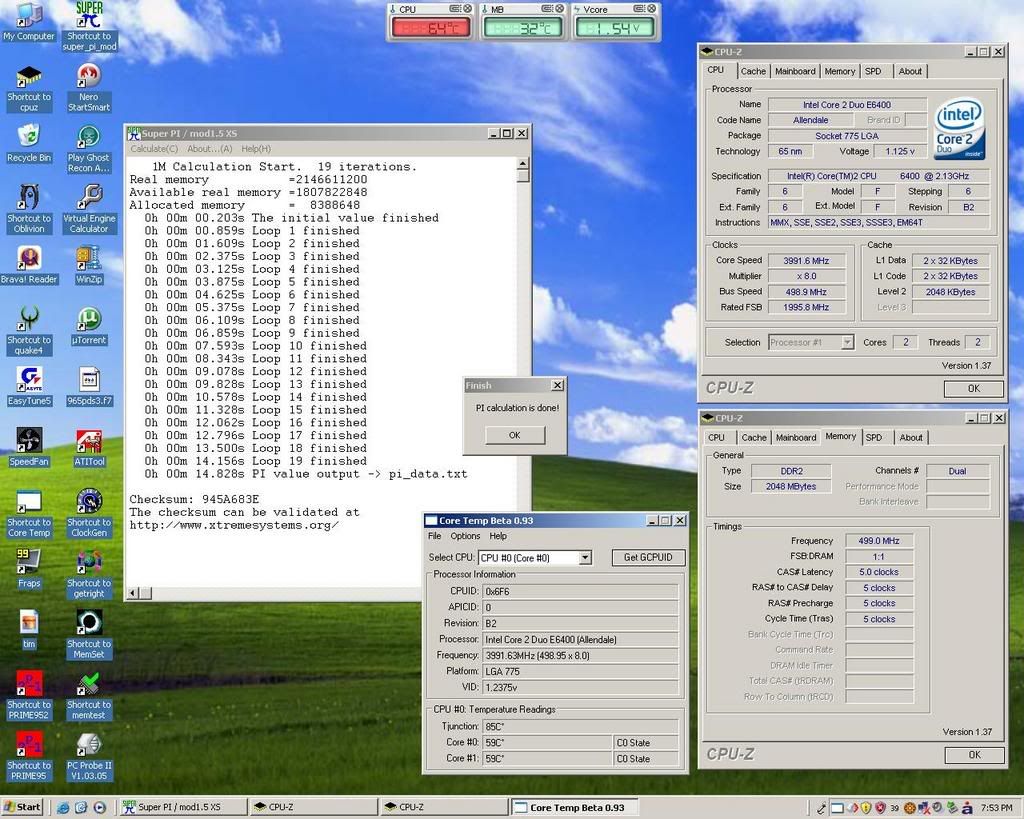Open the Fraps desktop icon
The width and height of the screenshot is (1024, 819).
[x=29, y=562]
